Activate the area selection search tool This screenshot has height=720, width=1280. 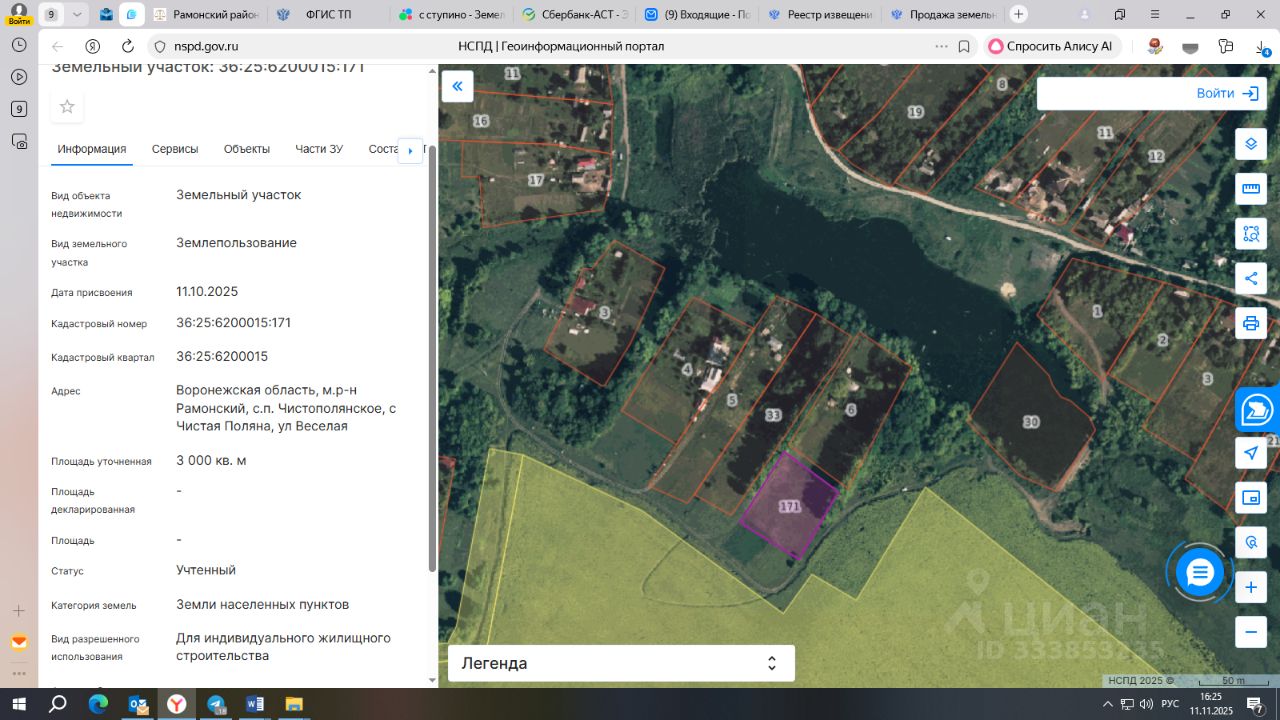1250,234
